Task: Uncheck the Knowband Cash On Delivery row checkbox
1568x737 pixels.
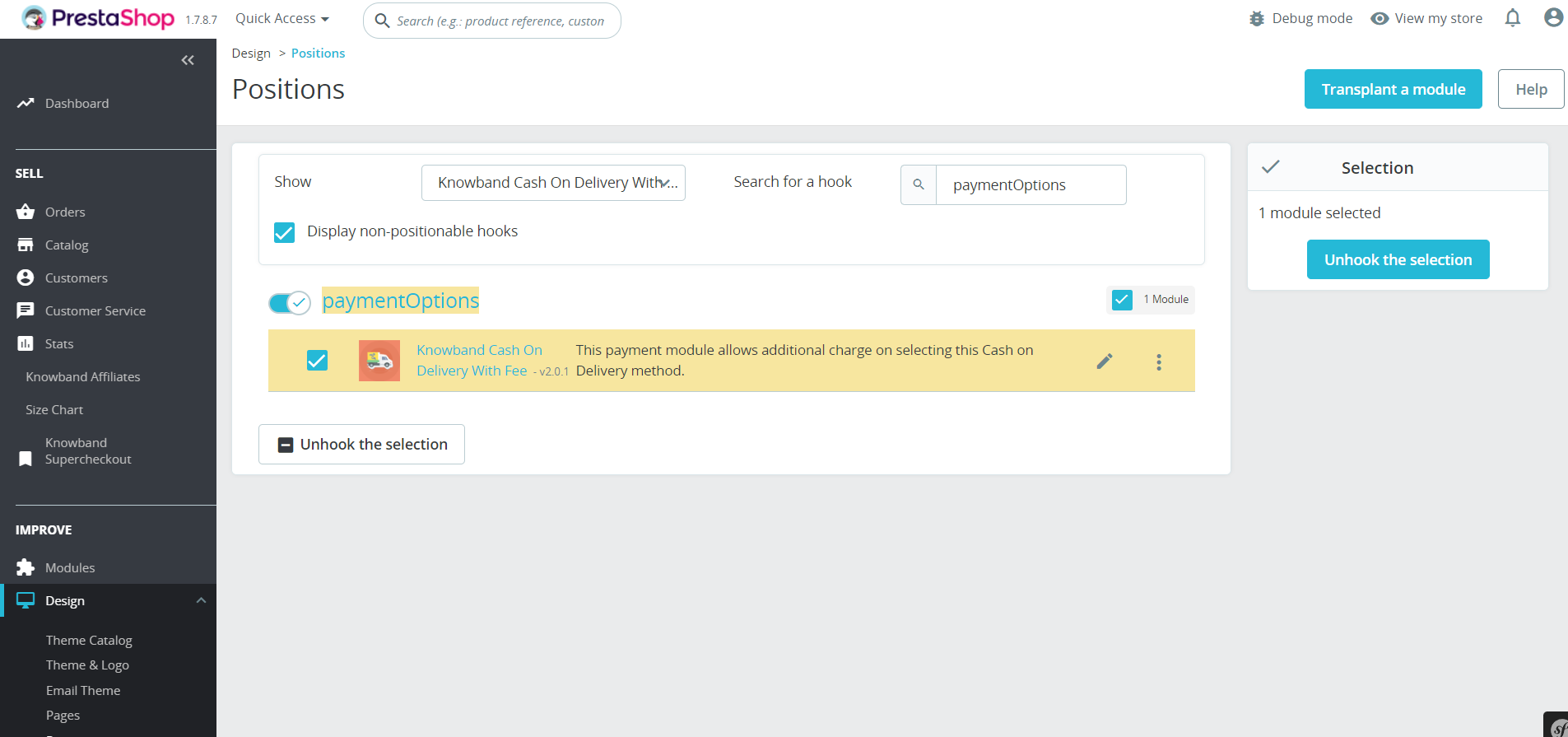Action: click(x=317, y=360)
